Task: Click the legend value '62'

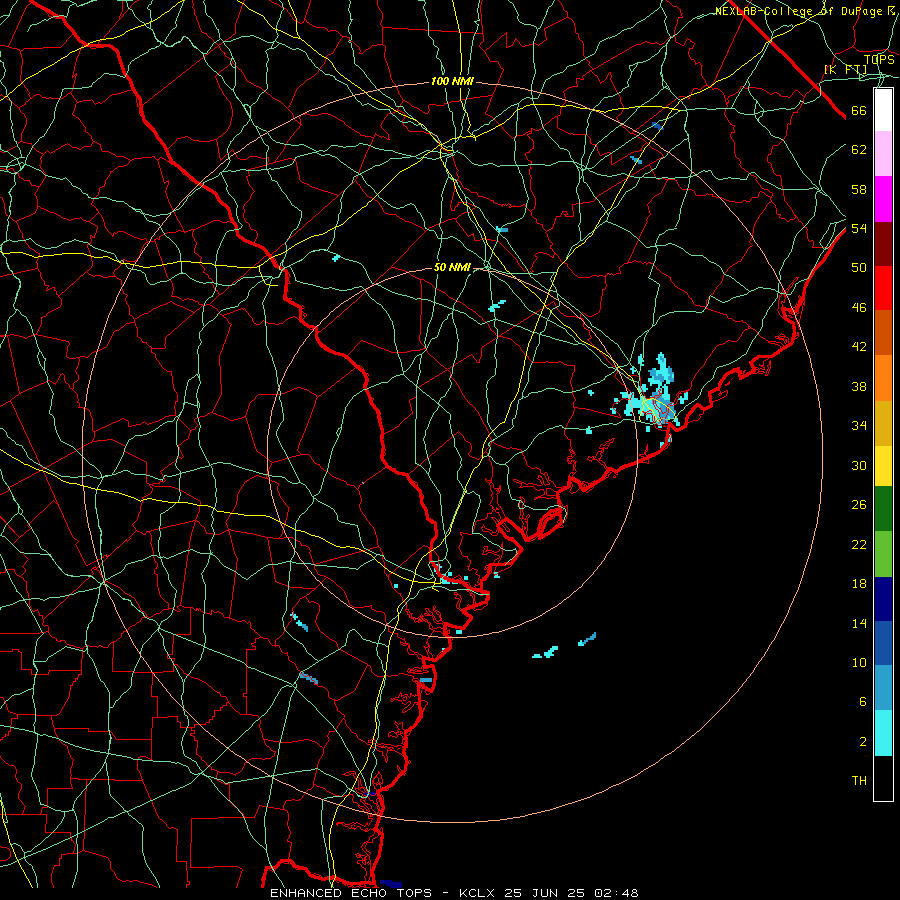Action: (x=859, y=150)
